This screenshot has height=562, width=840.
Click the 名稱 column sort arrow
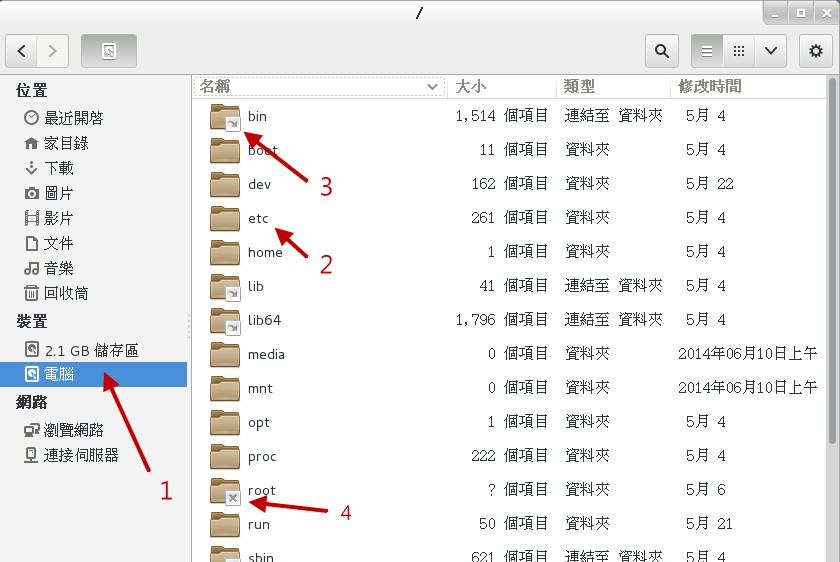(433, 87)
